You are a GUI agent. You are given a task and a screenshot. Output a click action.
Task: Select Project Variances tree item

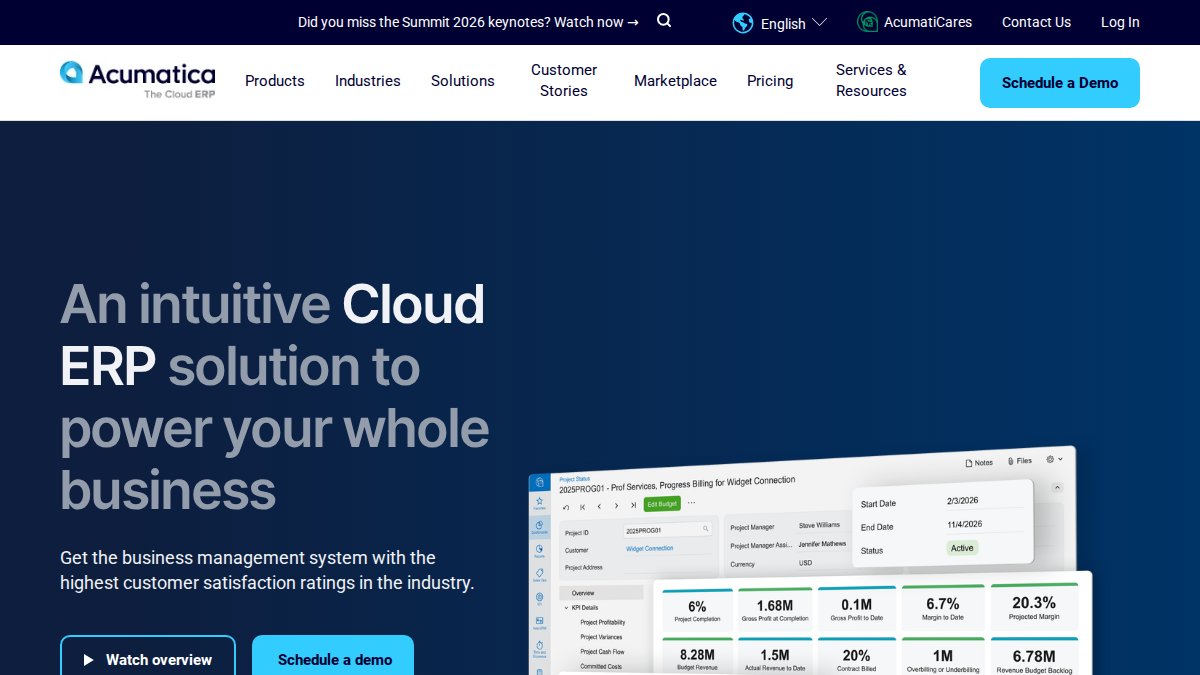pyautogui.click(x=601, y=637)
